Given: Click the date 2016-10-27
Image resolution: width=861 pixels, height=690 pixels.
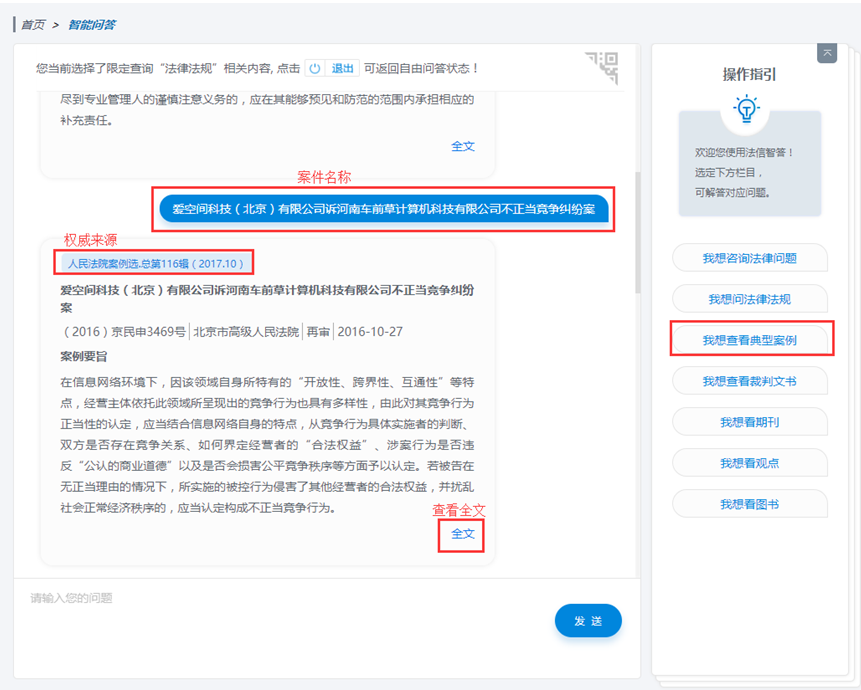Looking at the screenshot, I should pos(370,332).
